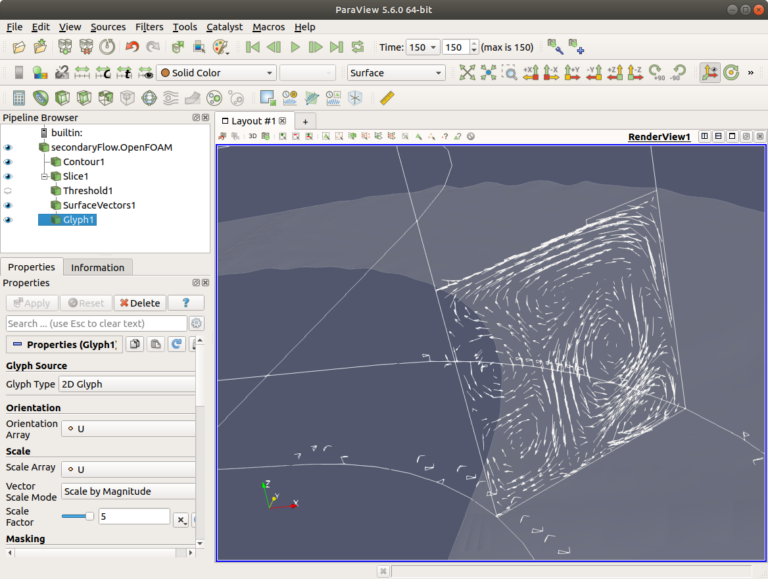This screenshot has height=579, width=768.
Task: Jump to the last animation frame
Action: coord(336,47)
